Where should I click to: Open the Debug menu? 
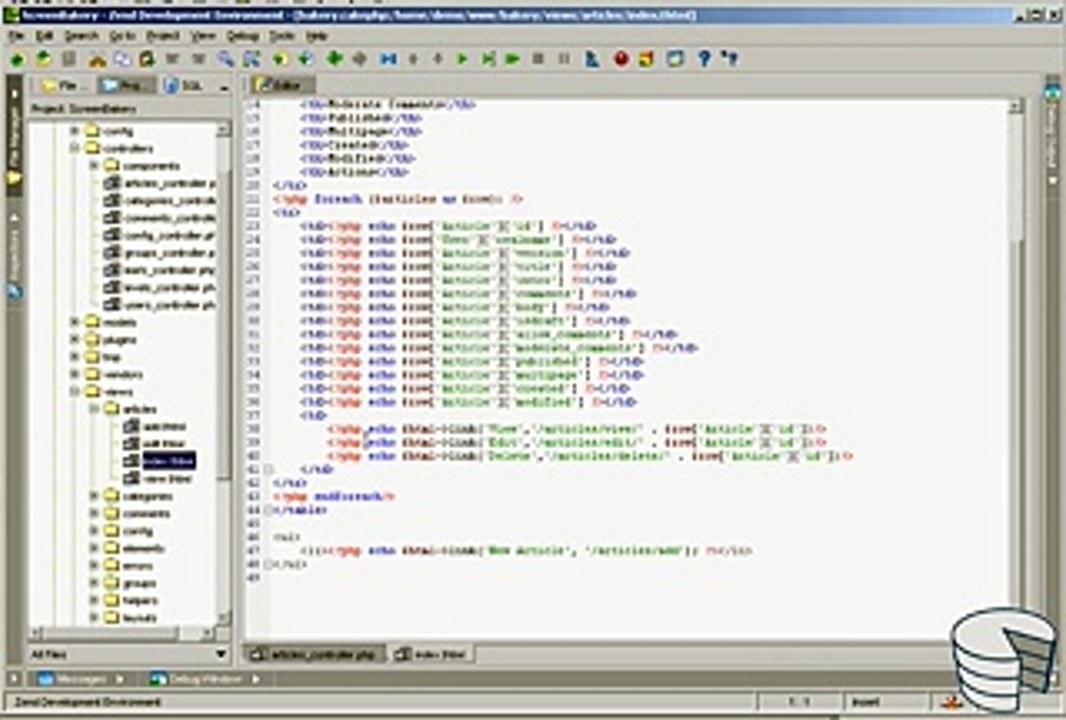(243, 36)
